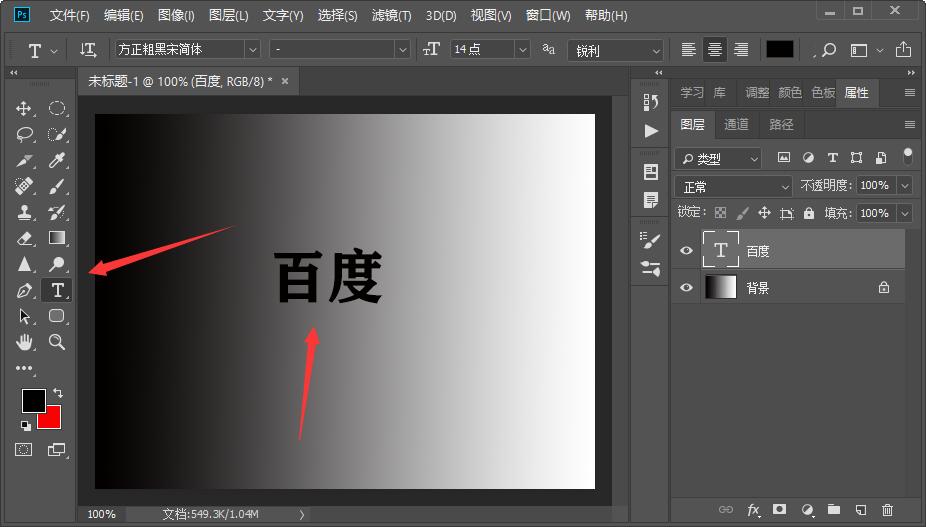Toggle the layer filter switch
Viewport: 926px width, 527px height.
click(x=908, y=157)
